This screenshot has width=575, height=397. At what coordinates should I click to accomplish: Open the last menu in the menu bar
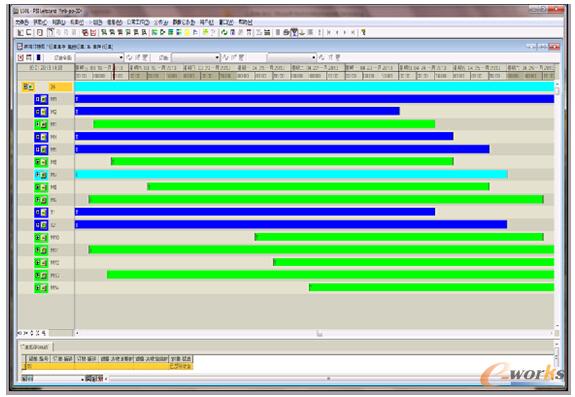click(x=245, y=22)
